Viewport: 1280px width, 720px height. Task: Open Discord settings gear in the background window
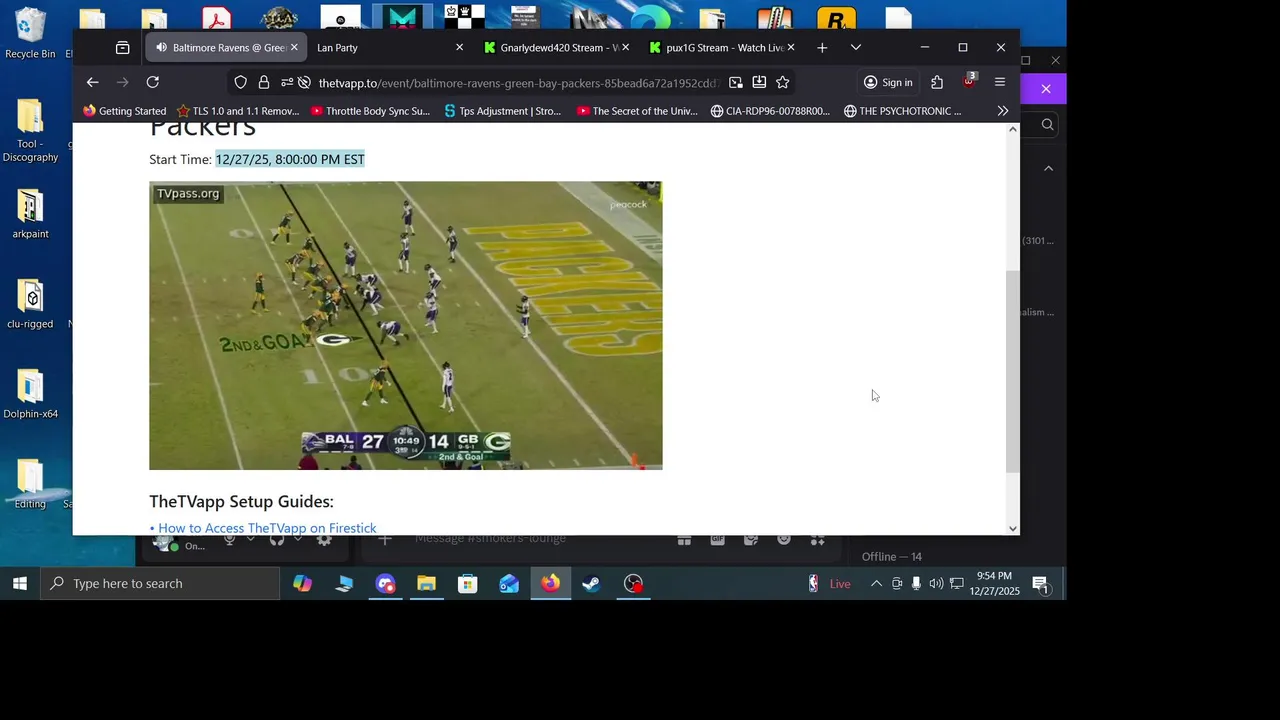click(x=324, y=540)
